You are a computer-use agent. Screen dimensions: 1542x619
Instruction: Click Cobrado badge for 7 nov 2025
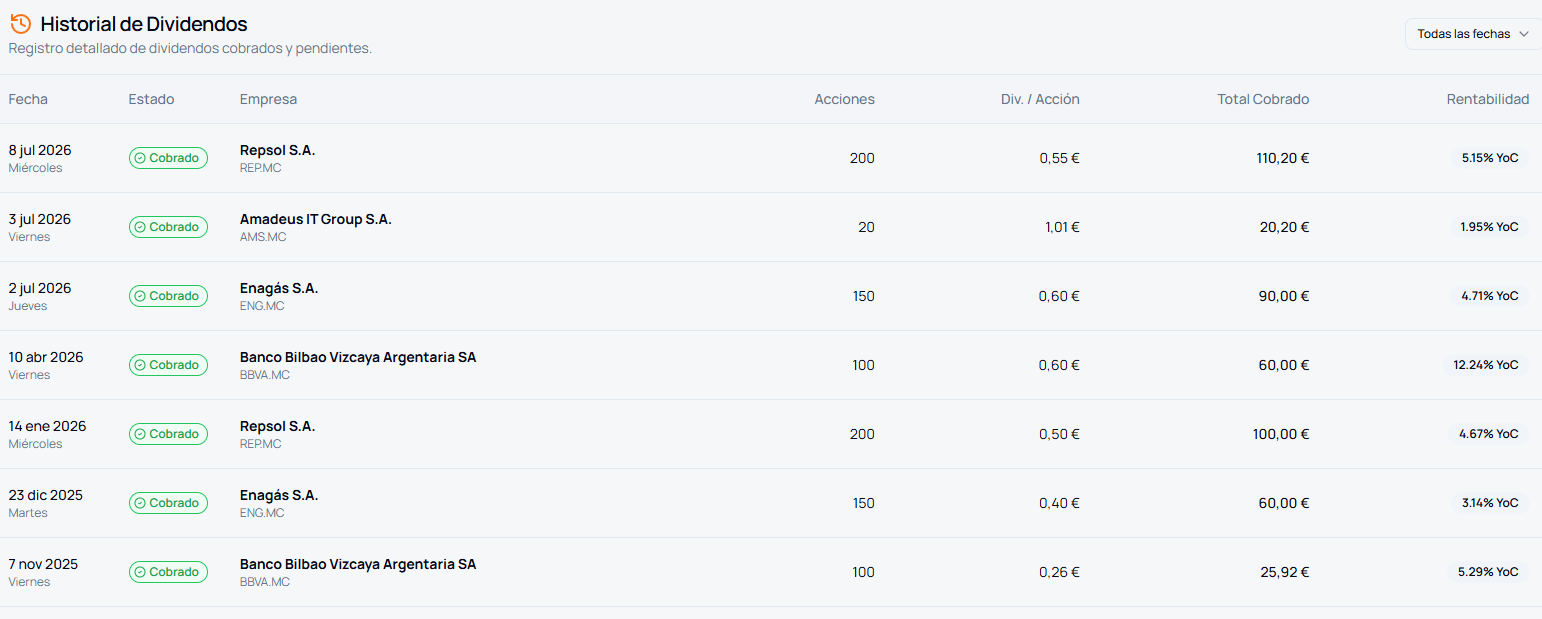168,572
